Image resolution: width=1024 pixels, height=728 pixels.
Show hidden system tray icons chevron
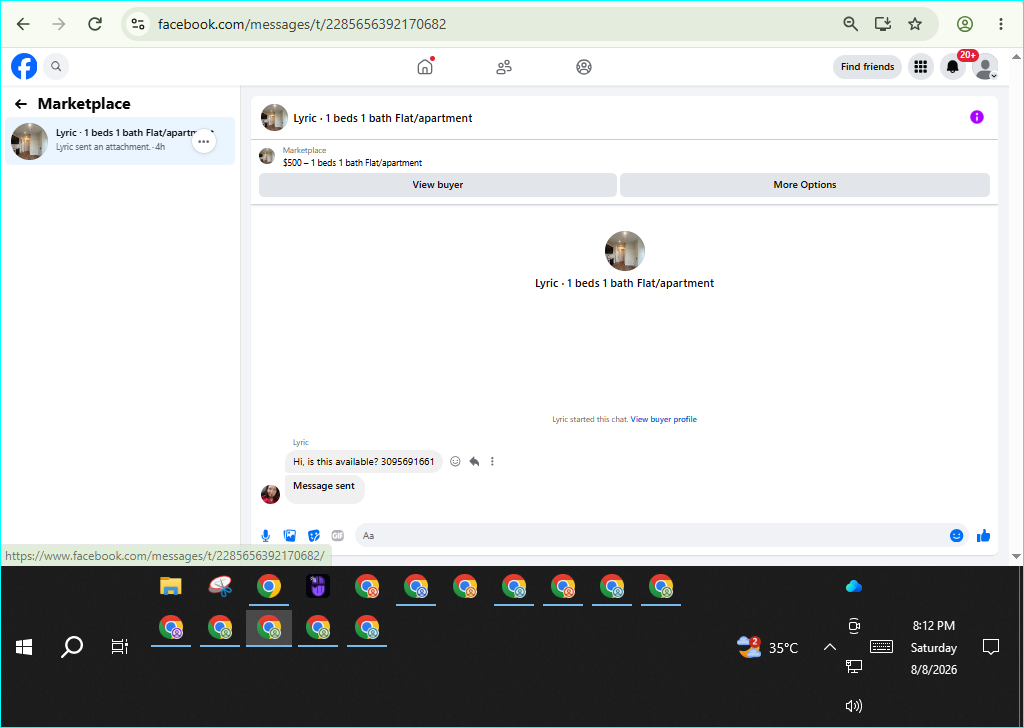(830, 647)
